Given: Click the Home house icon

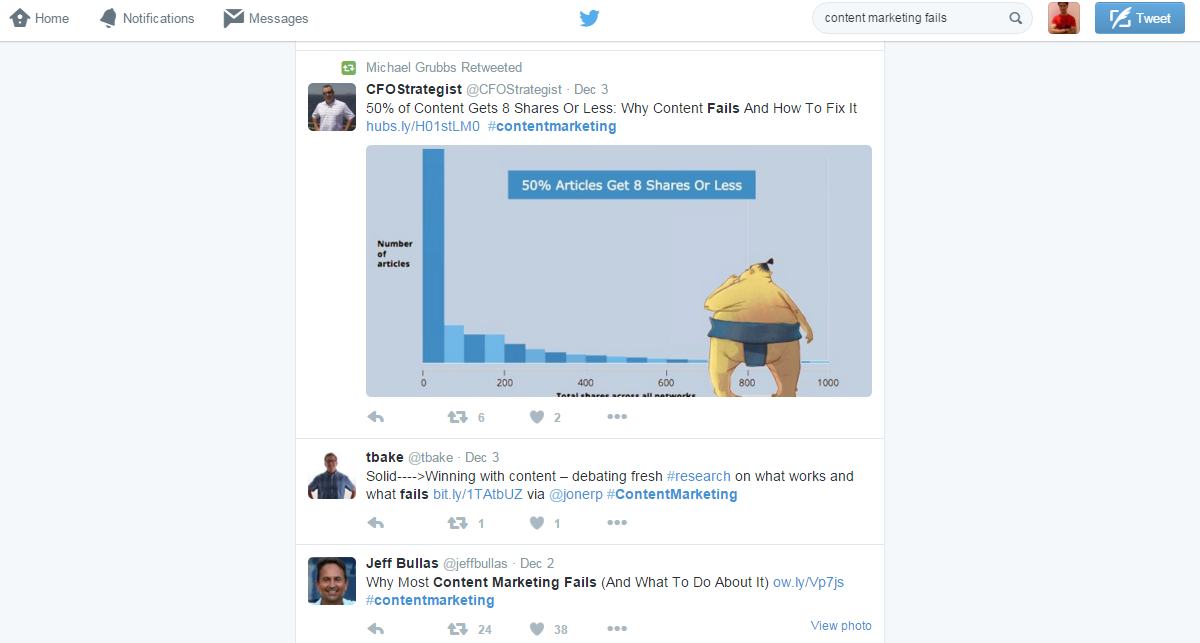Looking at the screenshot, I should (x=19, y=17).
